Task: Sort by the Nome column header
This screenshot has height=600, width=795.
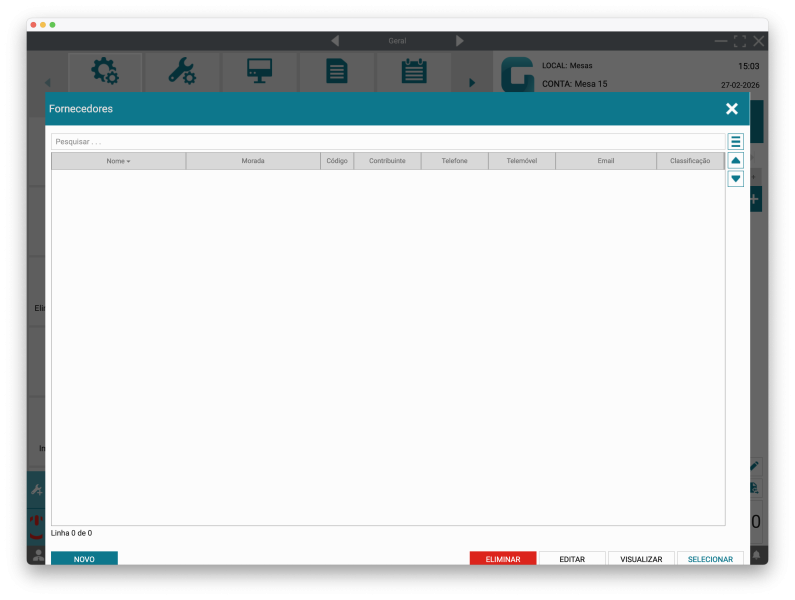Action: (118, 161)
